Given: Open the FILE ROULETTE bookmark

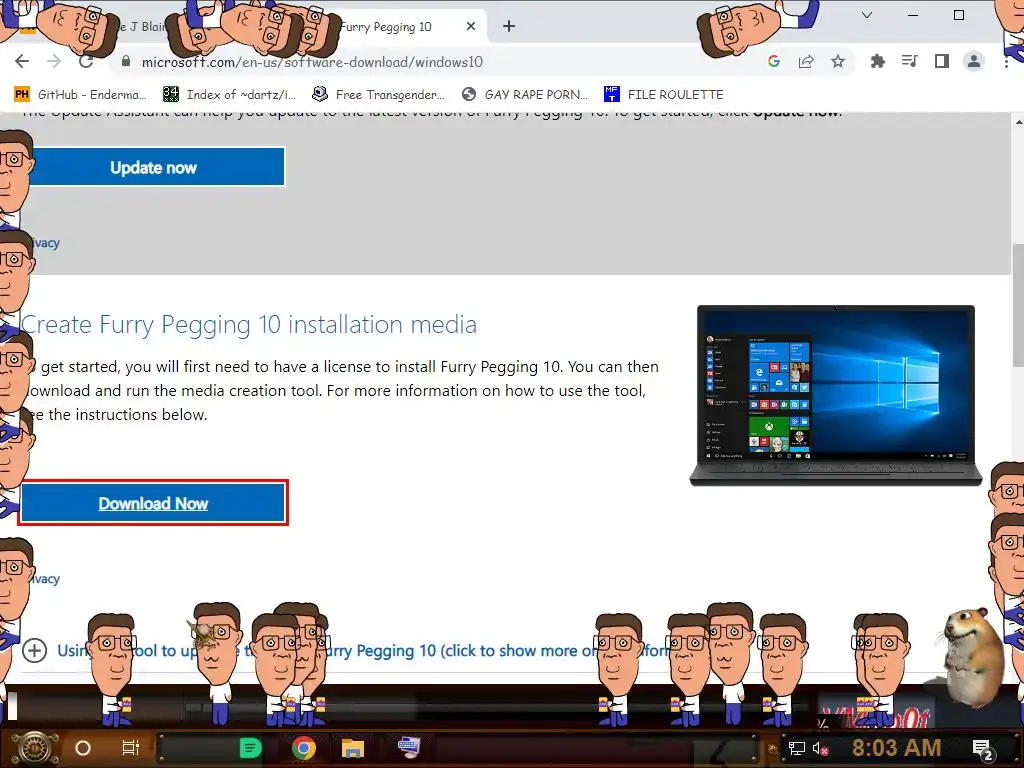Looking at the screenshot, I should click(664, 94).
